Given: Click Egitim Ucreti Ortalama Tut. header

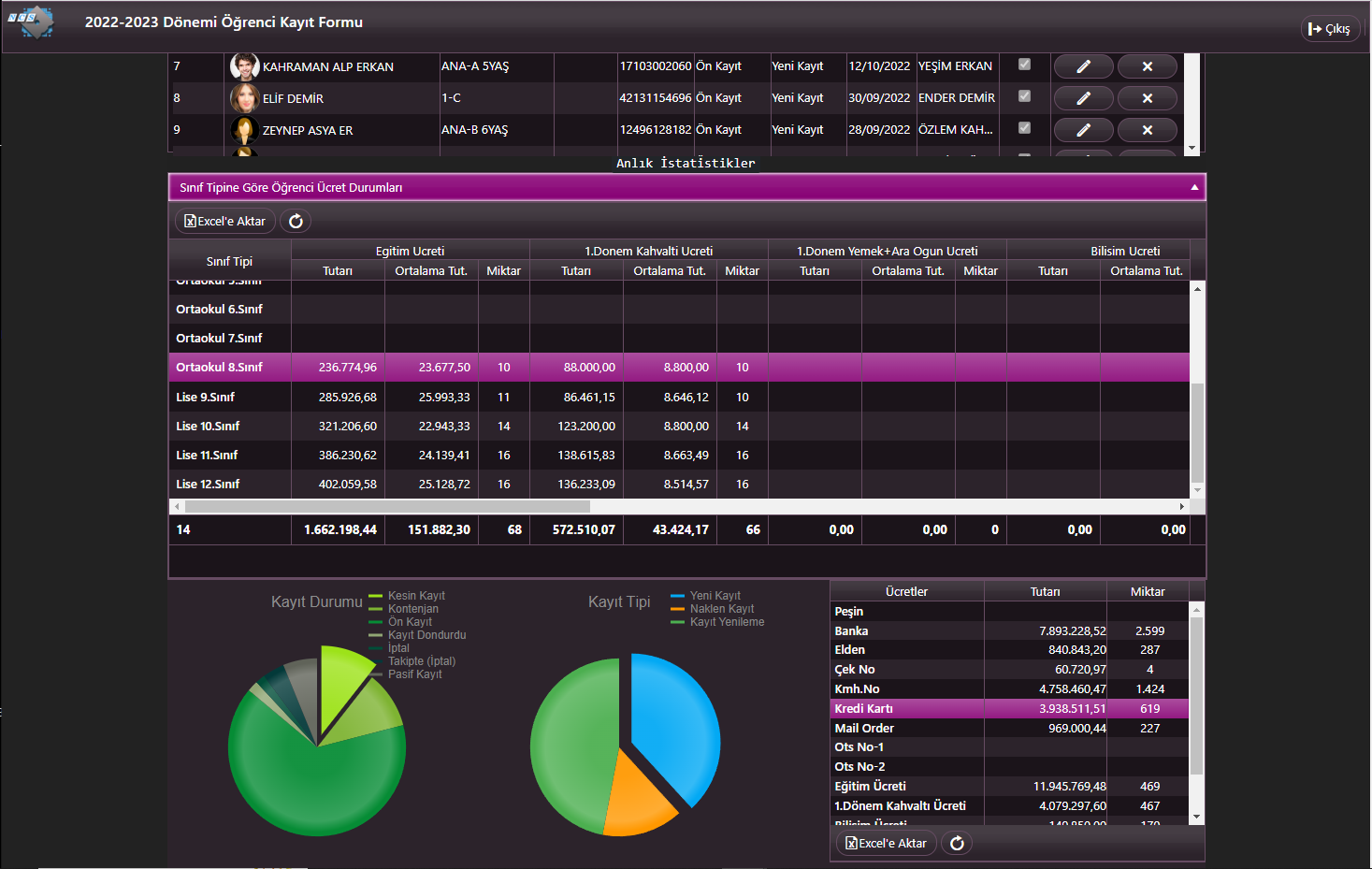Looking at the screenshot, I should pyautogui.click(x=431, y=270).
